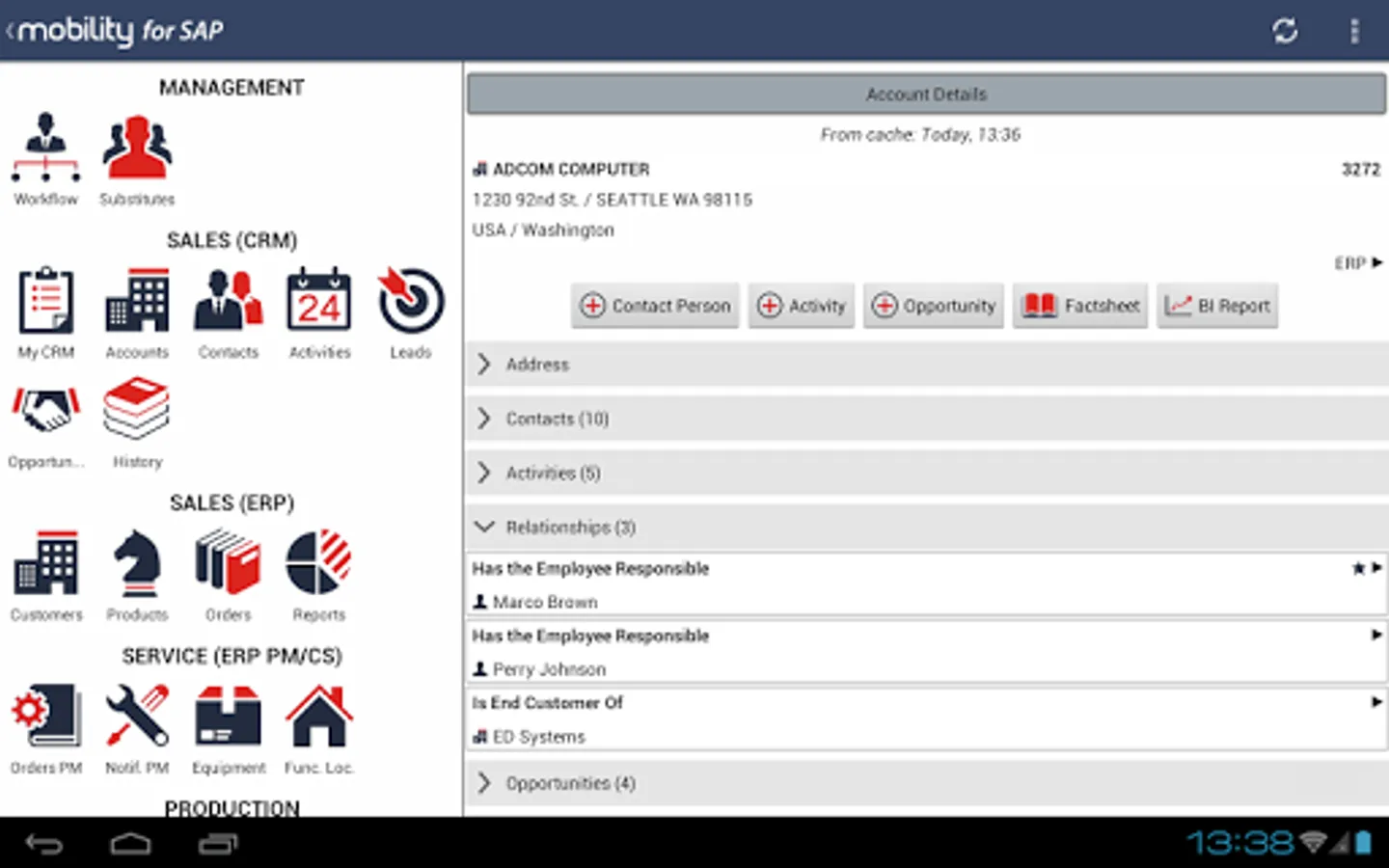The height and width of the screenshot is (868, 1389).
Task: Tap the Android back button
Action: [x=44, y=845]
